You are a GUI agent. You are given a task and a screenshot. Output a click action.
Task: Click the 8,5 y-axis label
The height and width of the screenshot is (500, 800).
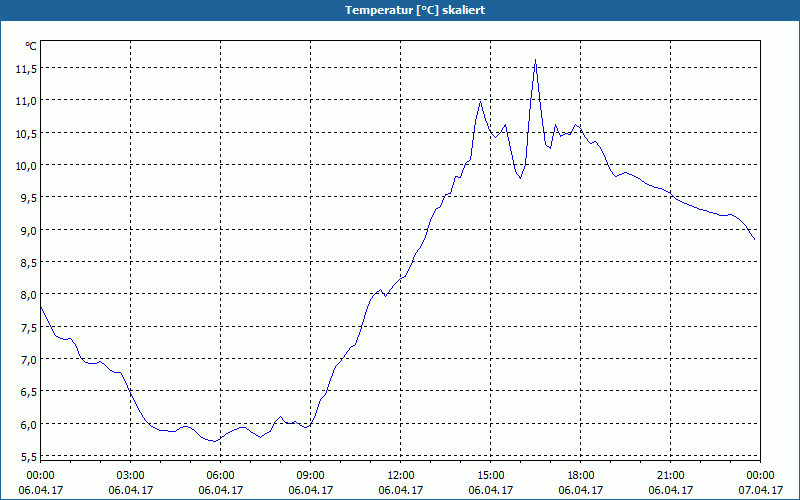click(28, 263)
